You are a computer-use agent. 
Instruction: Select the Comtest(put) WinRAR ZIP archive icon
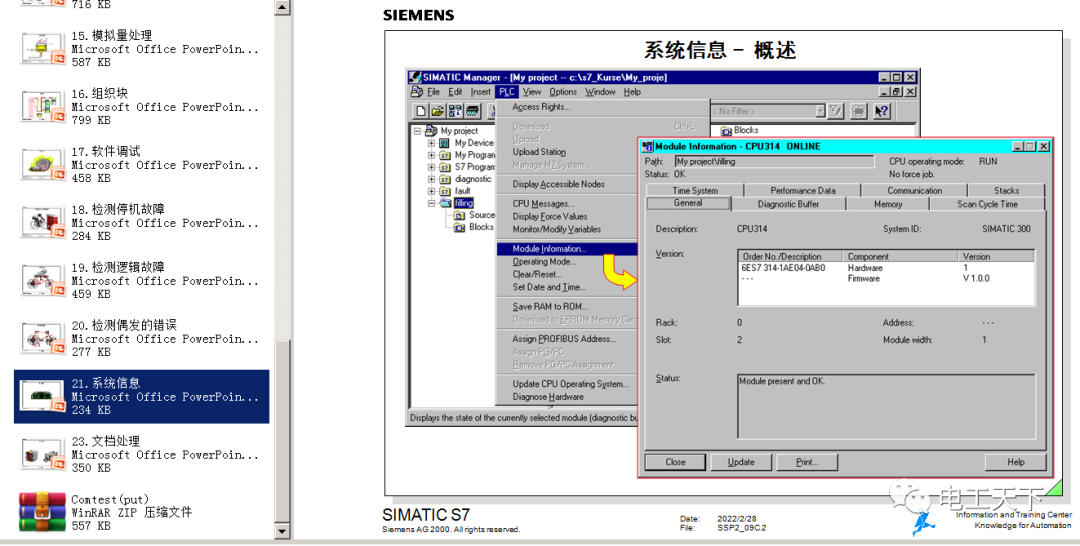pos(42,512)
